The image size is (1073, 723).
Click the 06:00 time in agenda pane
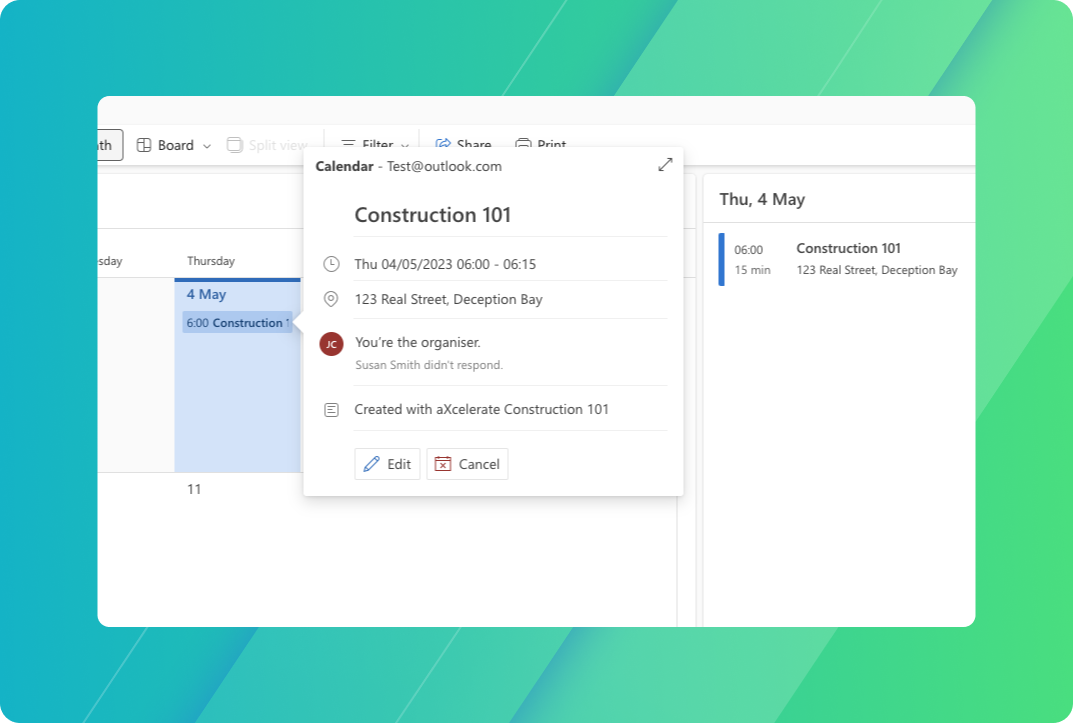(x=748, y=250)
